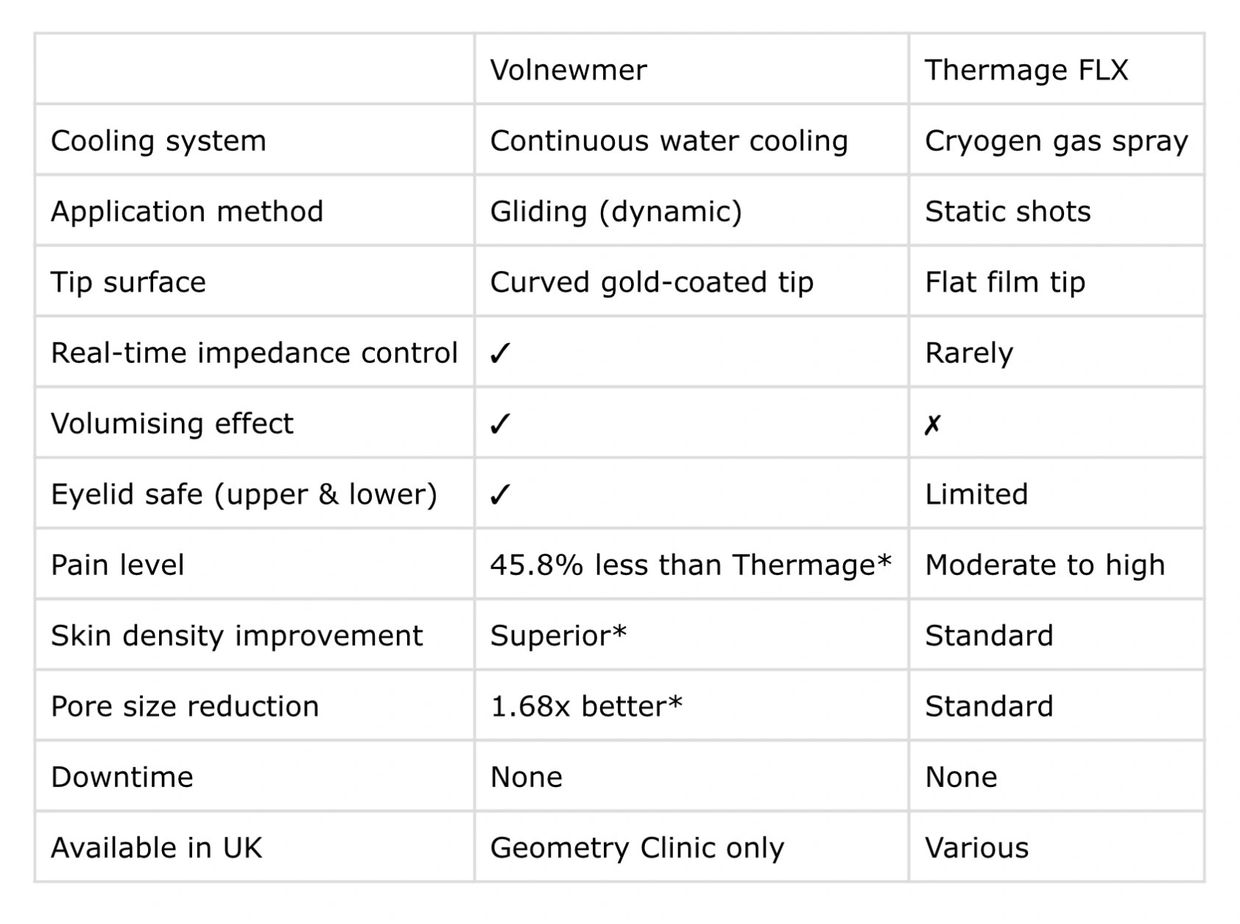Viewport: 1240px width, 924px height.
Task: Select the Static shots cell
Action: coord(1007,212)
